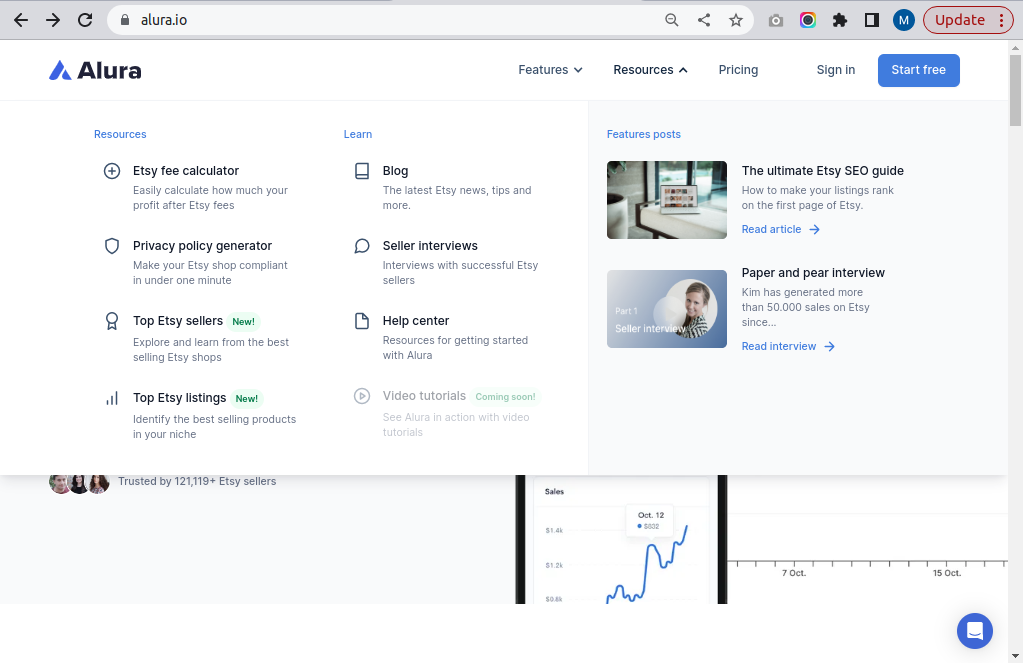The width and height of the screenshot is (1023, 663).
Task: Click the Privacy policy generator shield icon
Action: click(112, 246)
